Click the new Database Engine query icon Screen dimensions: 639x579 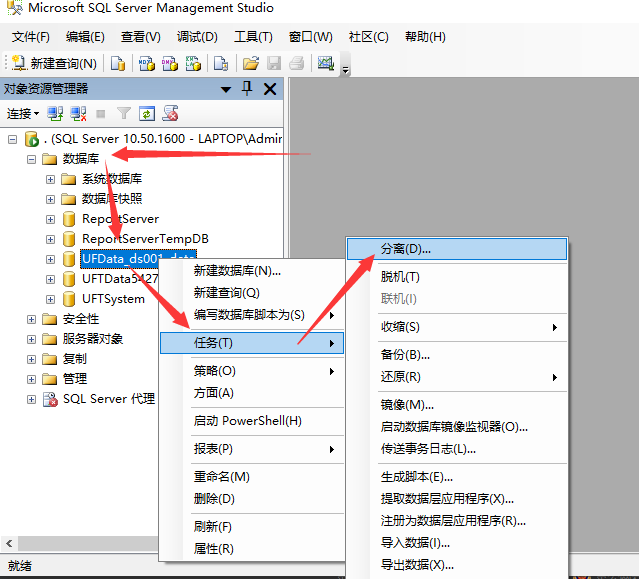pyautogui.click(x=118, y=63)
